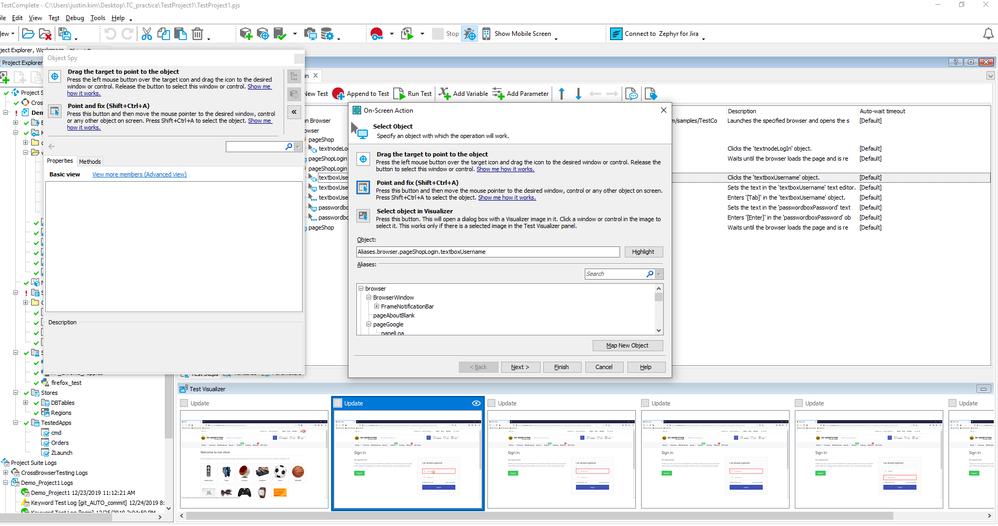998x526 pixels.
Task: Expand CrossBrowserTesting Logs node
Action: click(5, 472)
